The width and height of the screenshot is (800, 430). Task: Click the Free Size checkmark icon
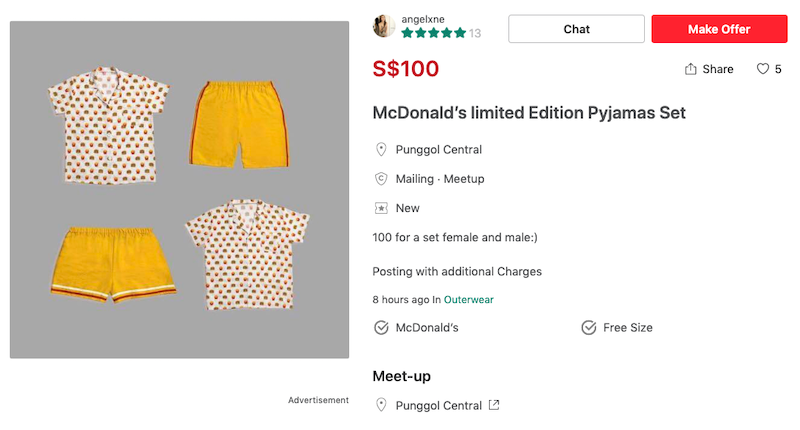click(589, 327)
